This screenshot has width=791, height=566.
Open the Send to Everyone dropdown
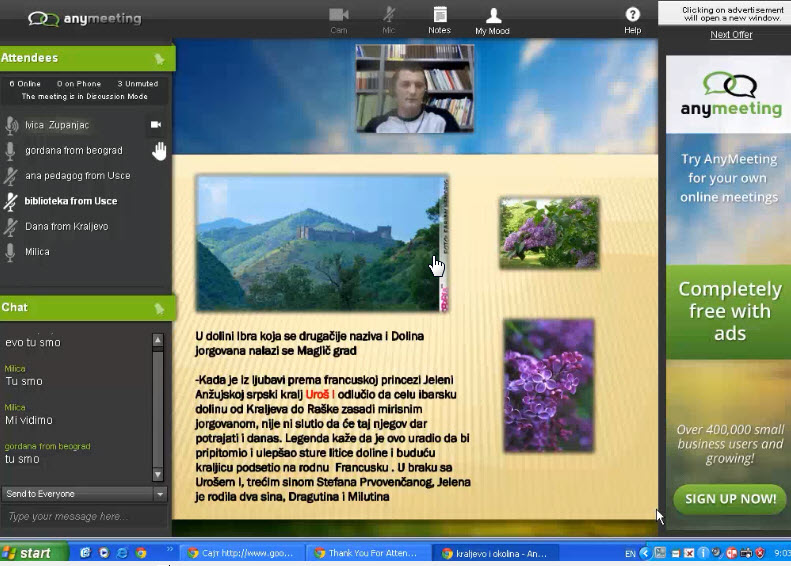tap(159, 494)
